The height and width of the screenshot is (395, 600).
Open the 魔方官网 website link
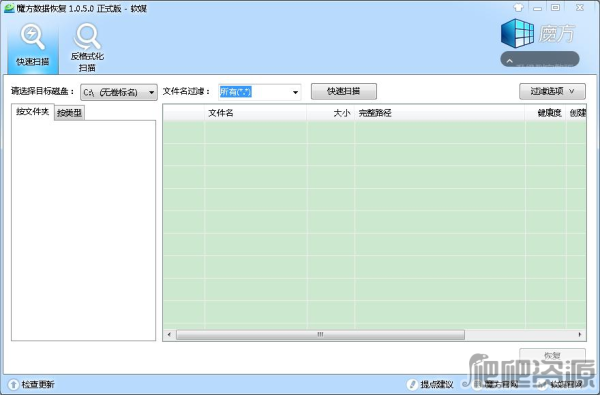coord(501,384)
